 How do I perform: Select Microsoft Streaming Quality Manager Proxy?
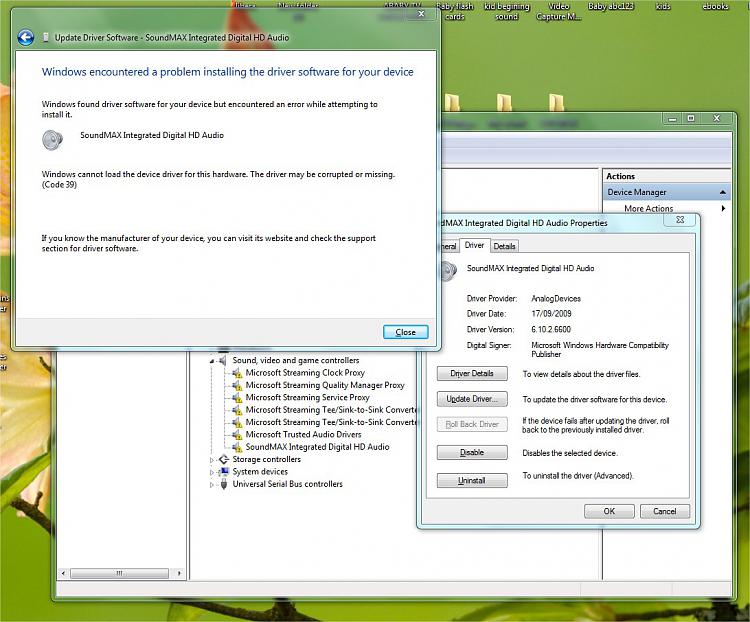coord(325,385)
